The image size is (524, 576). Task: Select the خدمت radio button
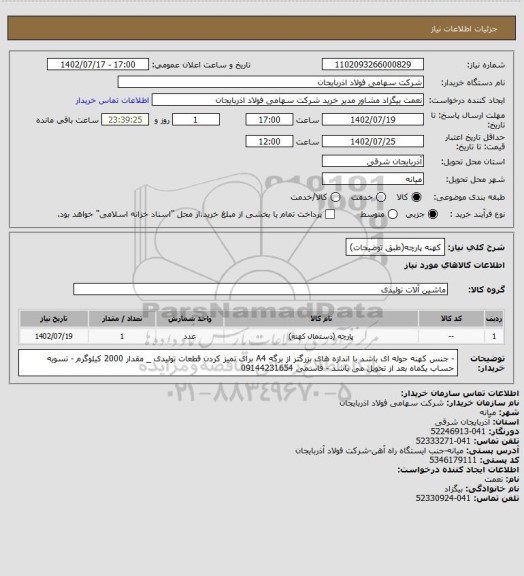click(x=381, y=197)
